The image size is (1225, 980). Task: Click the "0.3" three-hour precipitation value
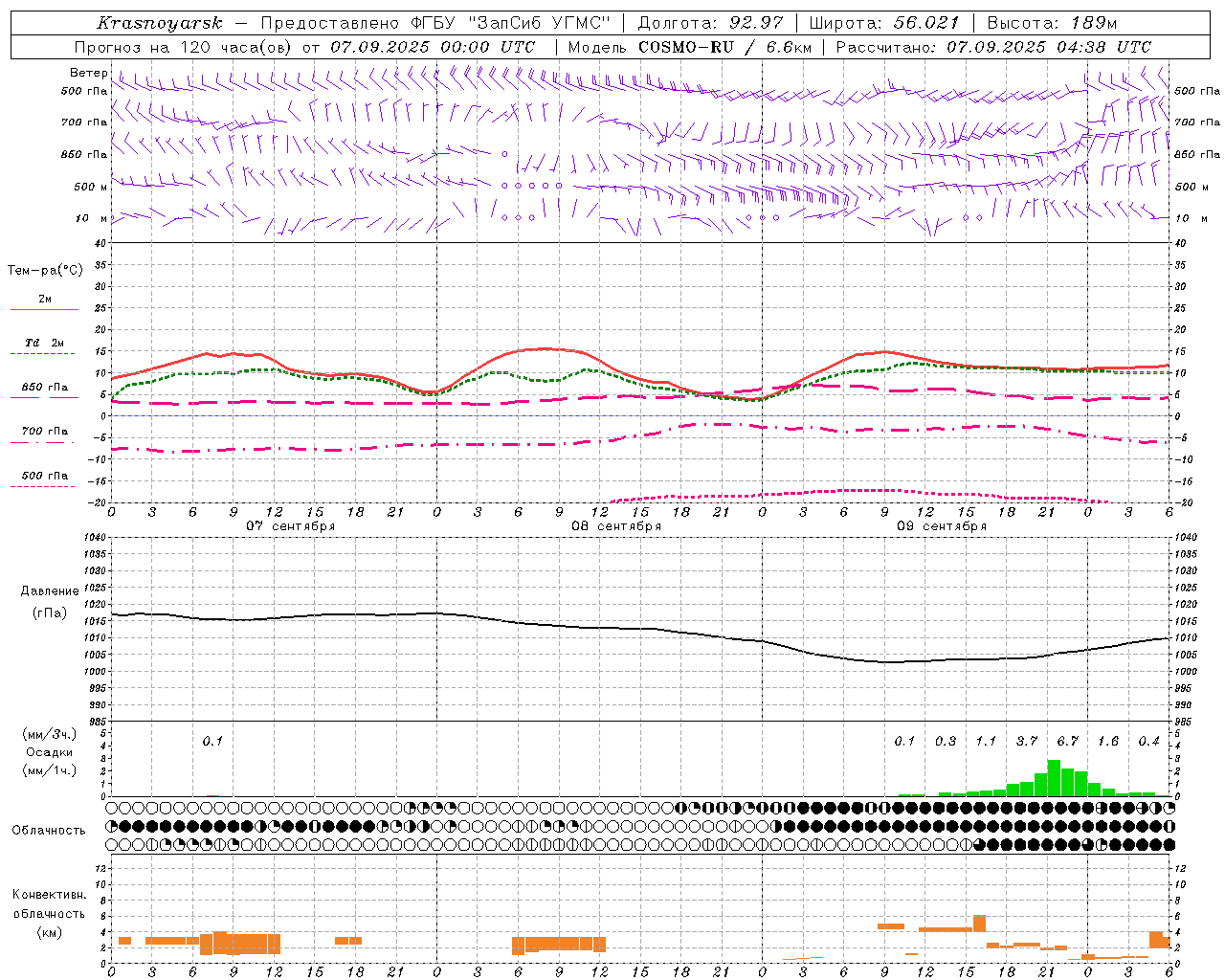946,741
